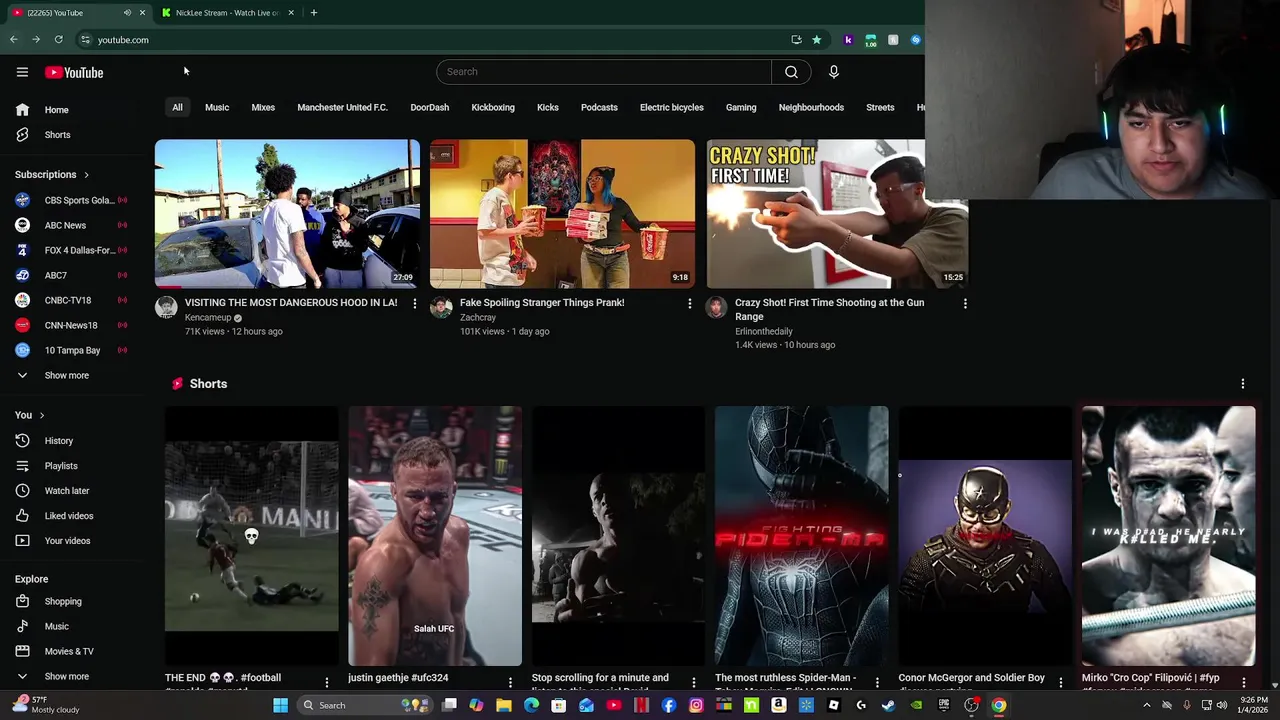Open the Kencameup channel name link

[x=208, y=318]
